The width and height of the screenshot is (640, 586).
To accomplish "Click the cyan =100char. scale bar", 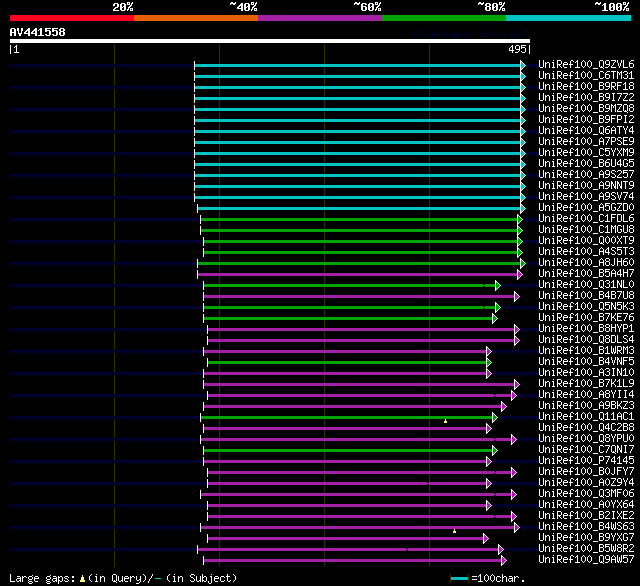I will [x=459, y=579].
